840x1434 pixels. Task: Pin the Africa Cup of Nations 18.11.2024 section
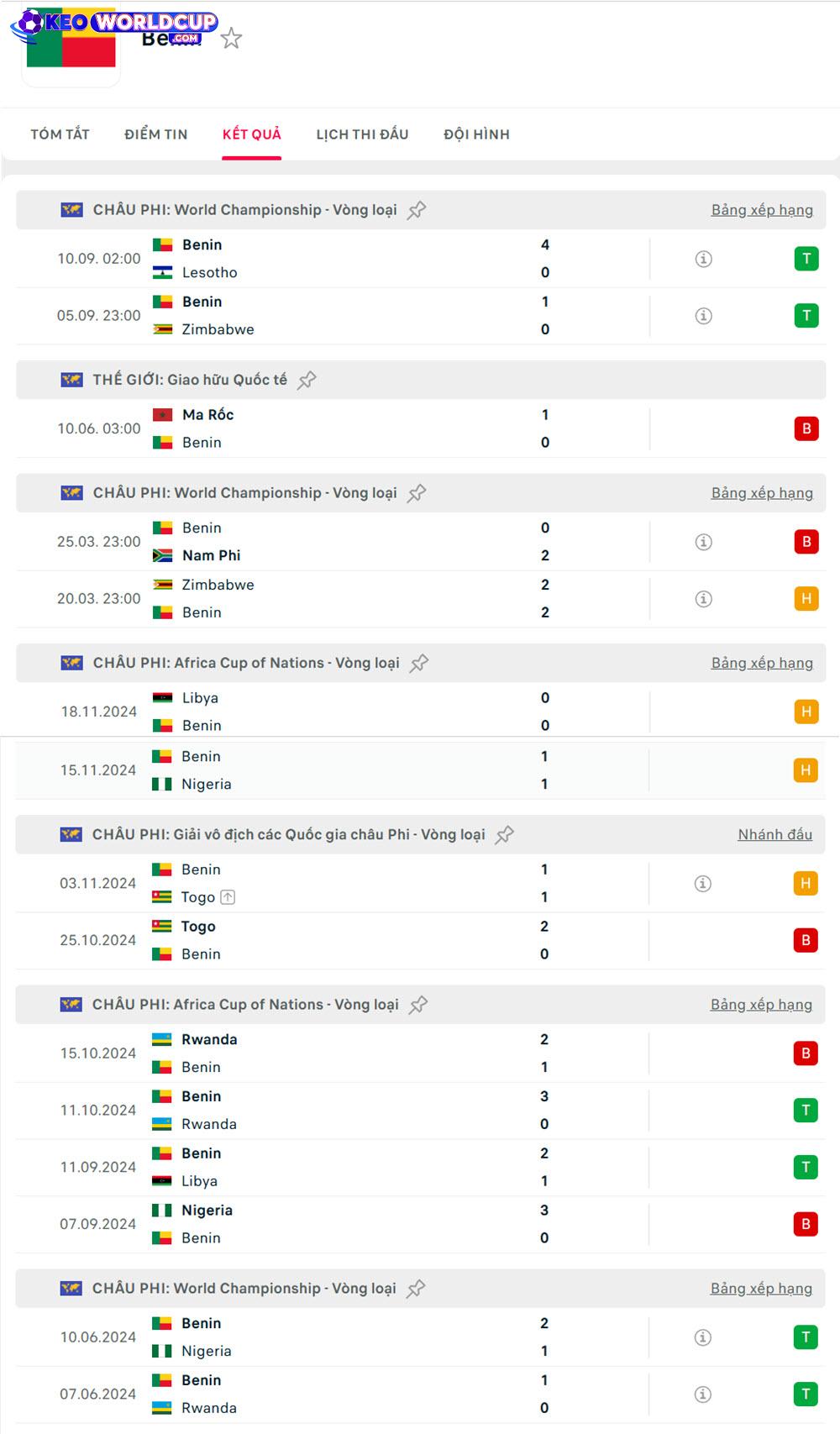tap(419, 663)
